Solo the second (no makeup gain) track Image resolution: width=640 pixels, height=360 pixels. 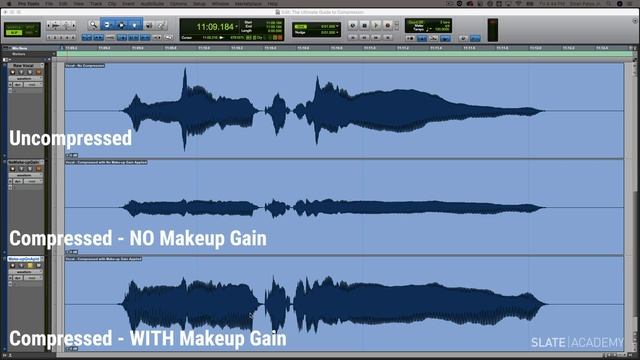click(30, 169)
